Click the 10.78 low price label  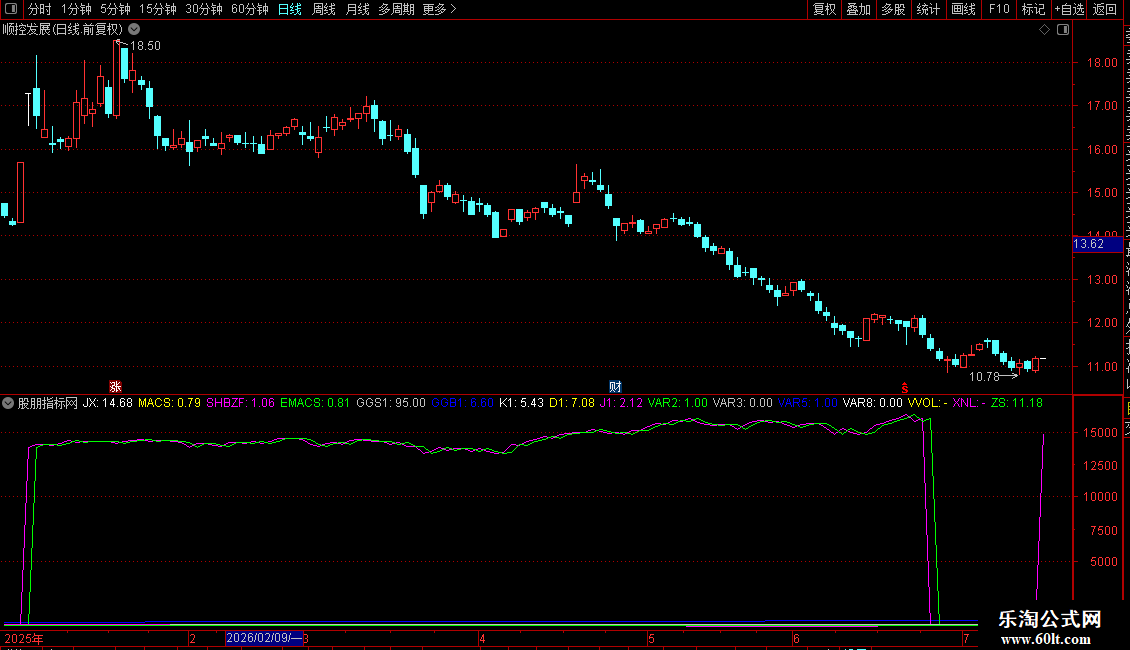(x=984, y=377)
